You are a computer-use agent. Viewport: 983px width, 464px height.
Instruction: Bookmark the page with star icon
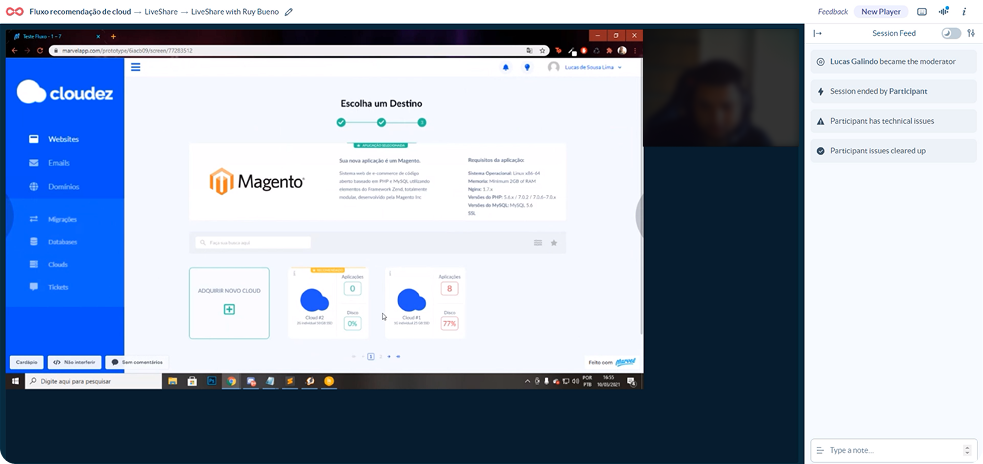coord(542,50)
